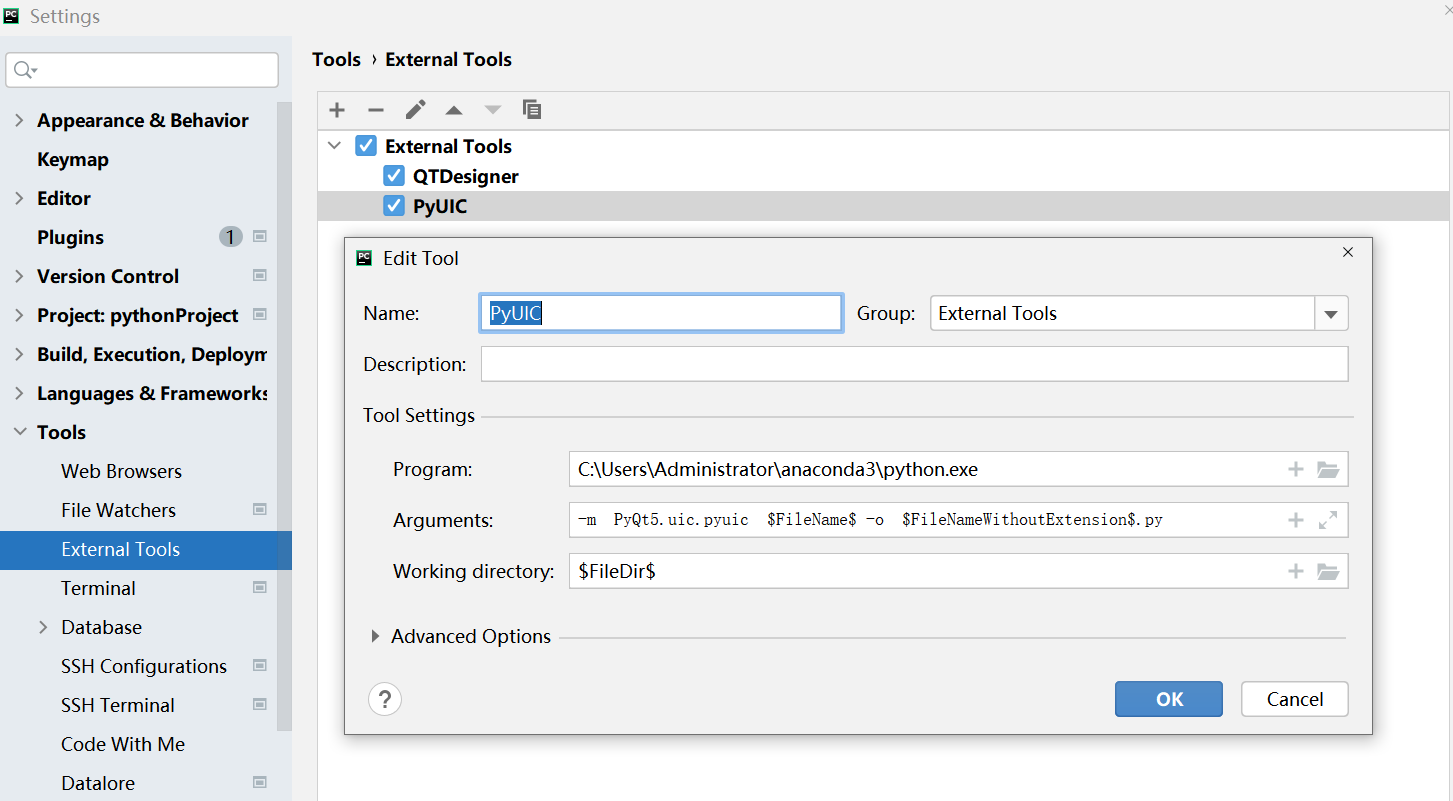Copy selected tool using copy icon
Viewport: 1453px width, 801px height.
(x=532, y=110)
